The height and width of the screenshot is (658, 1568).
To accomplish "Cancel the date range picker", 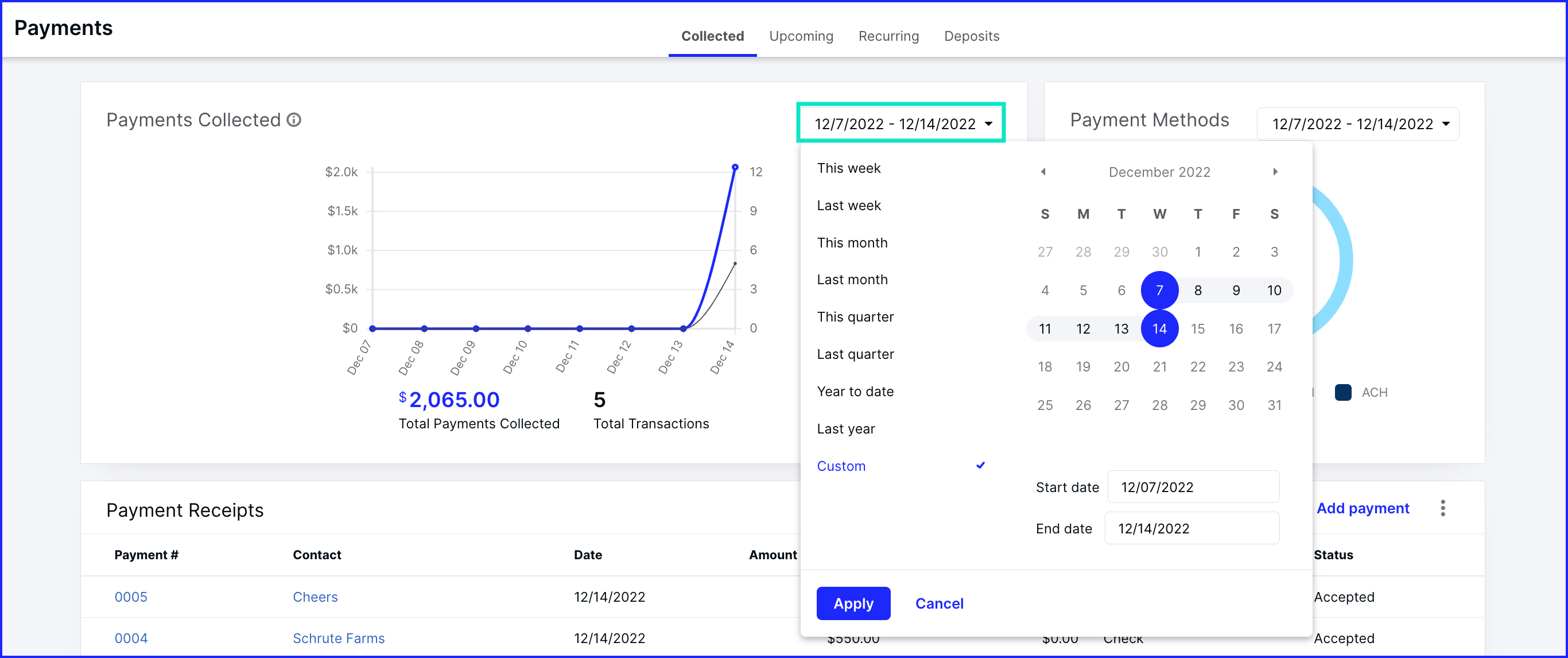I will 939,604.
